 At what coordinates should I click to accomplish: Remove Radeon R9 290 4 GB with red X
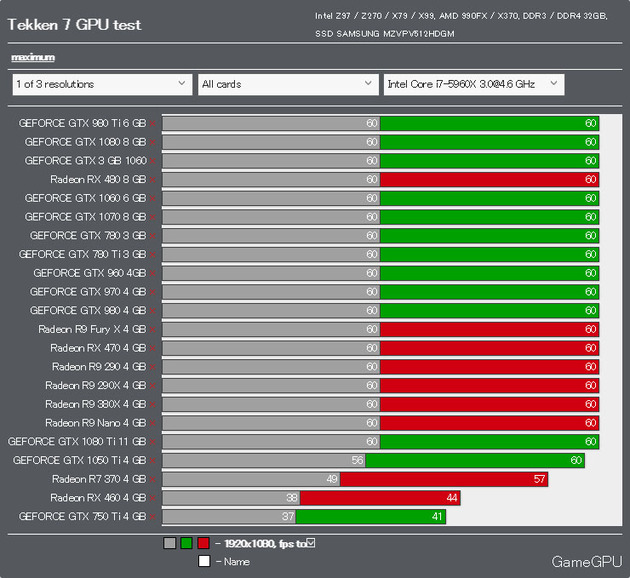[153, 367]
